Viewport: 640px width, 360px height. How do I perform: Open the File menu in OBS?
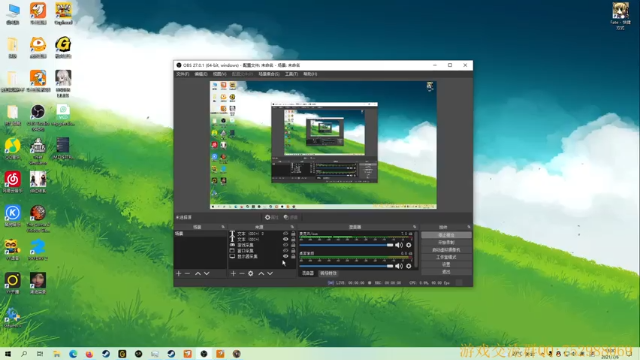[182, 74]
